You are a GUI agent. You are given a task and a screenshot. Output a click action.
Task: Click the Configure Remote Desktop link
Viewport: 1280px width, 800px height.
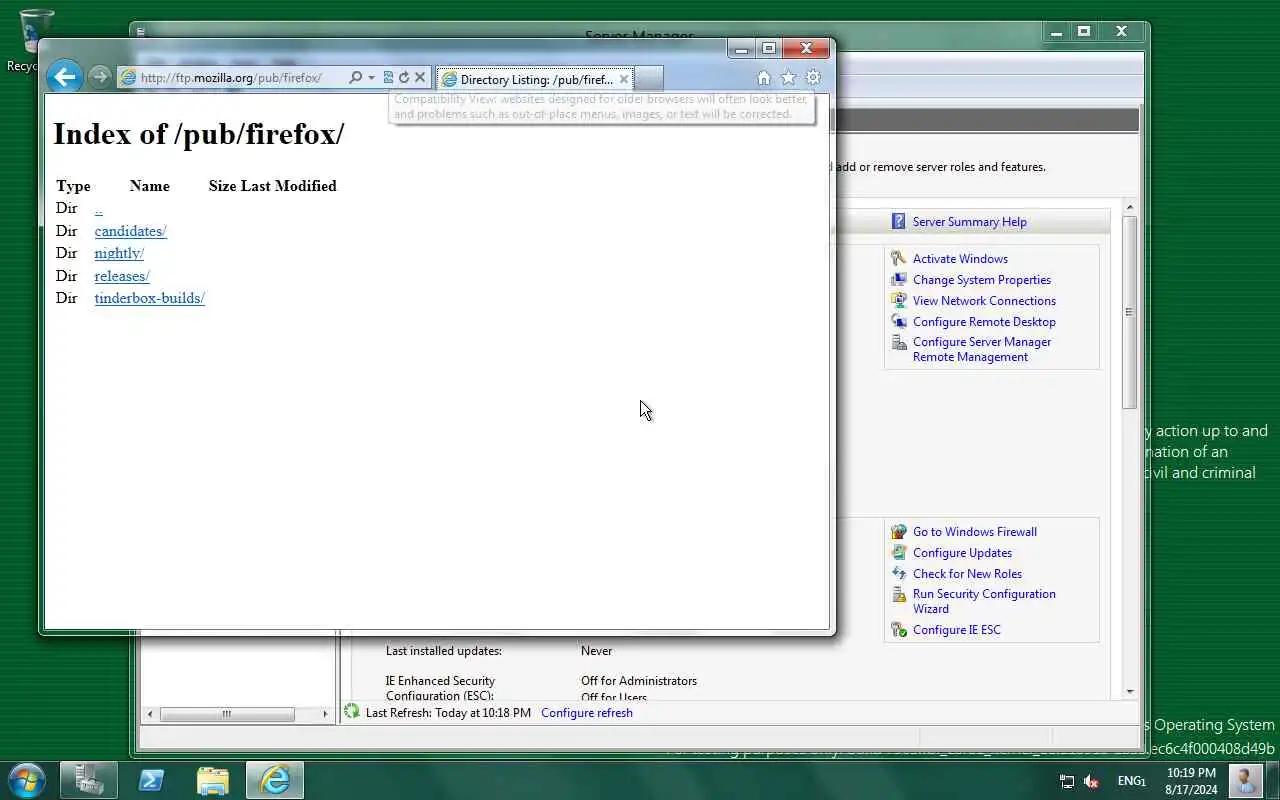click(984, 322)
